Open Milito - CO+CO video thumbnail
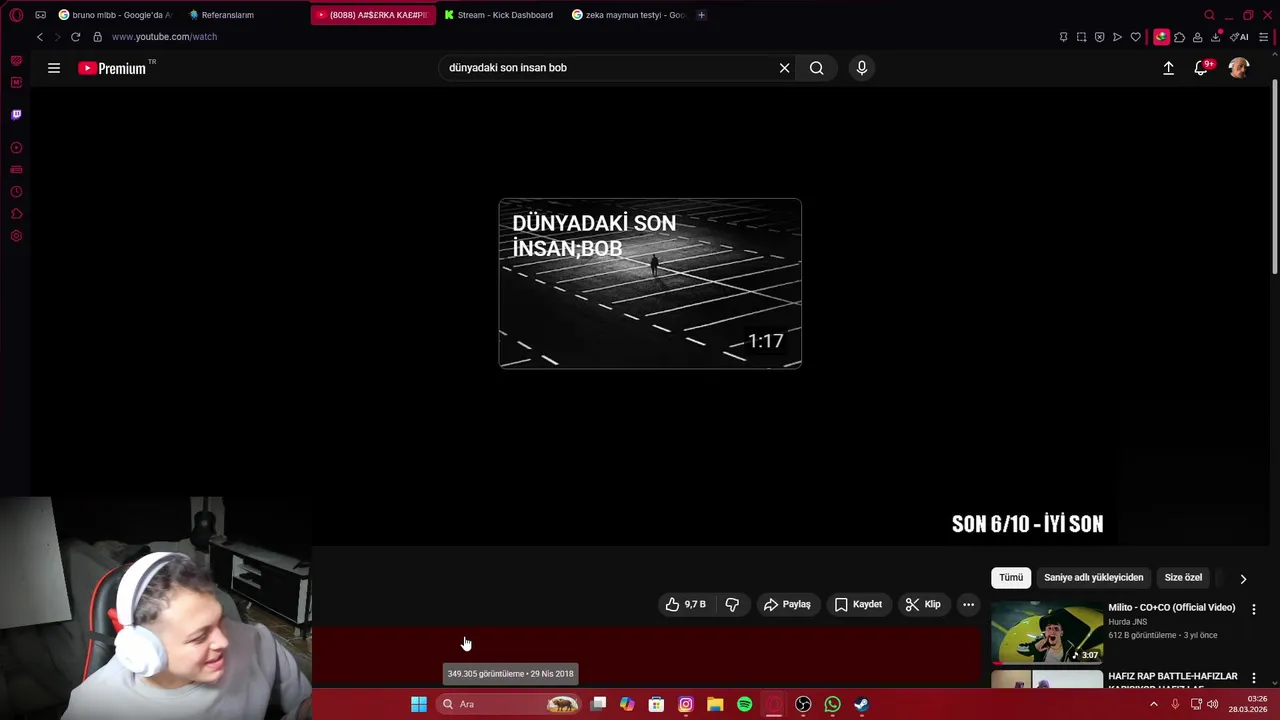 click(x=1047, y=632)
